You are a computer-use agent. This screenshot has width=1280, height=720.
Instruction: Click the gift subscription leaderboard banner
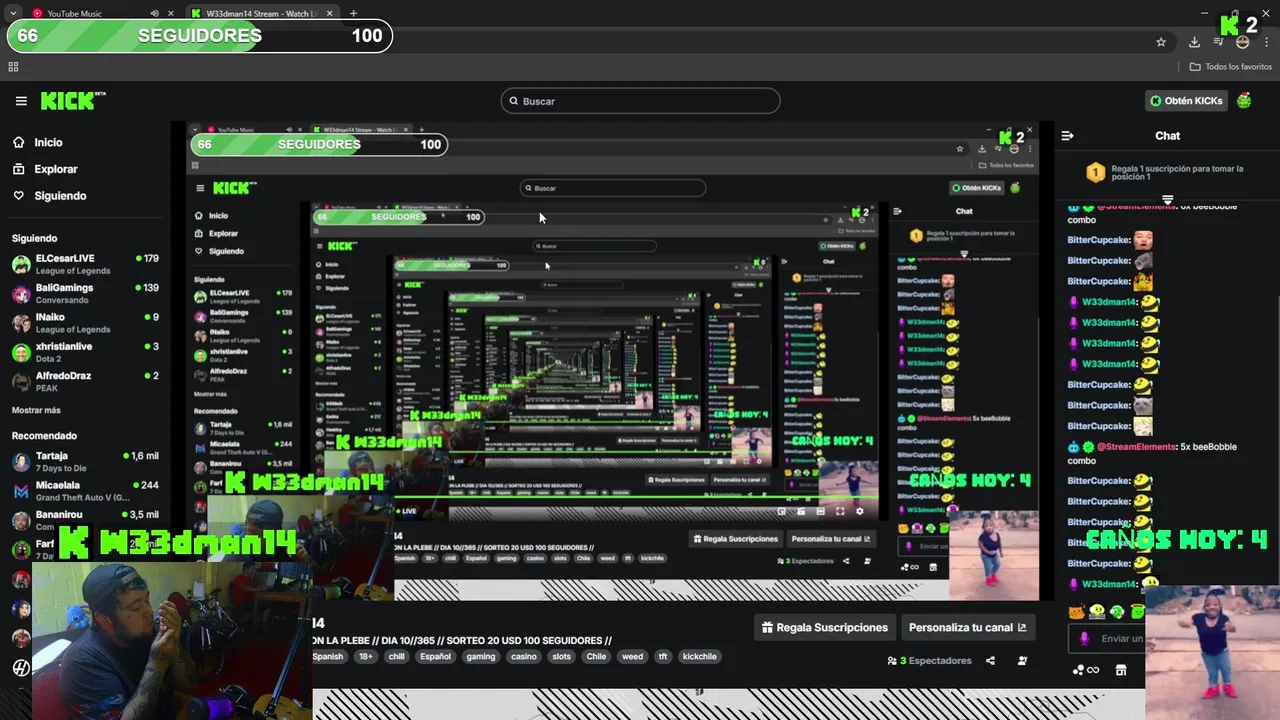1167,173
